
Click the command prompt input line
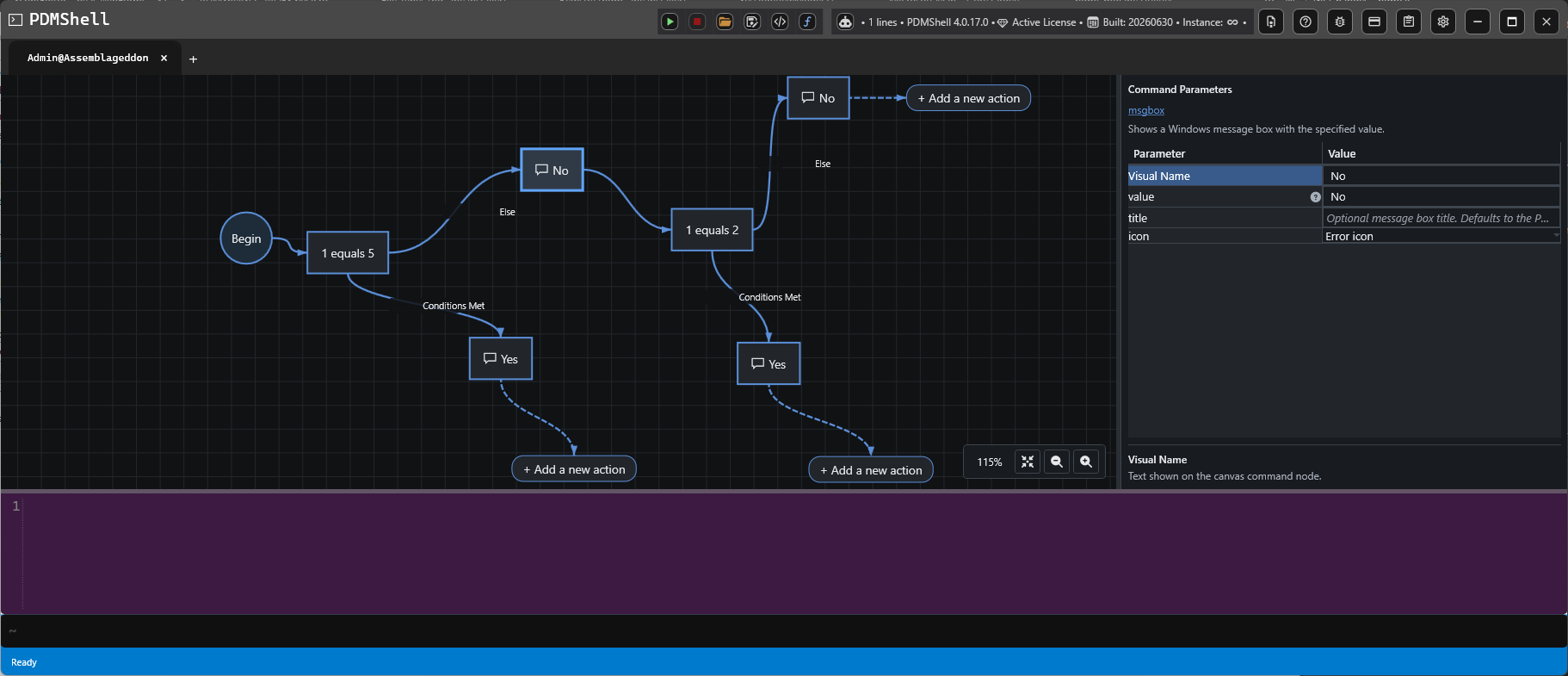(x=783, y=631)
